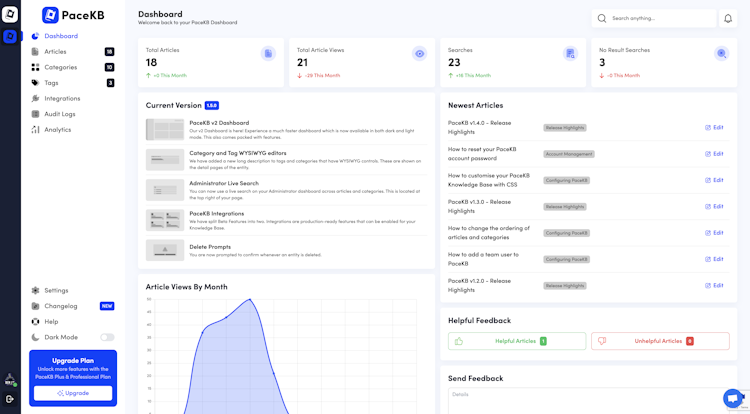Click the PaceKB v2 Dashboard thumbnail
The height and width of the screenshot is (414, 750).
click(165, 130)
